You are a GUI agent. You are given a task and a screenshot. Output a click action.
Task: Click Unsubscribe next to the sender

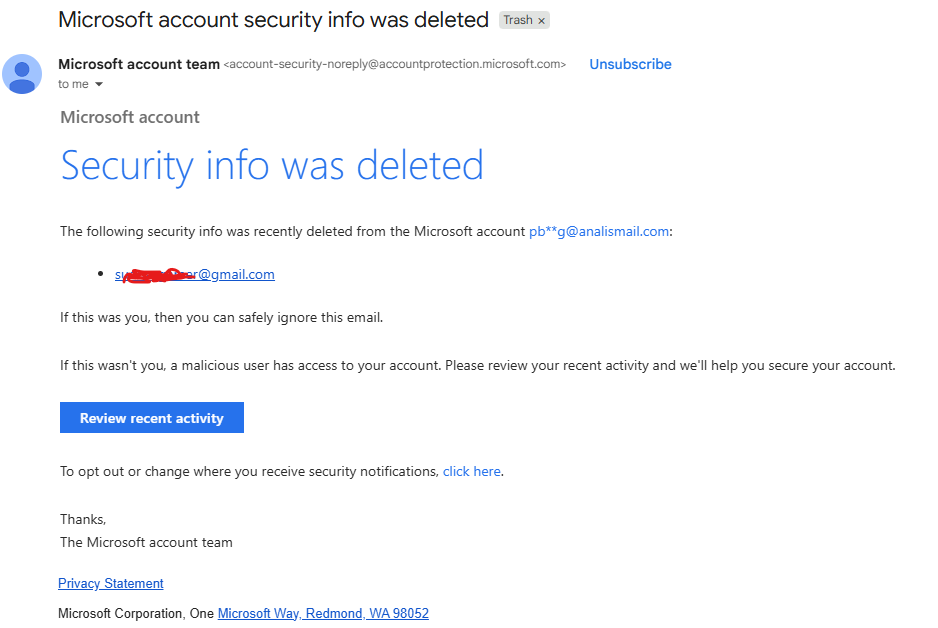tap(630, 64)
